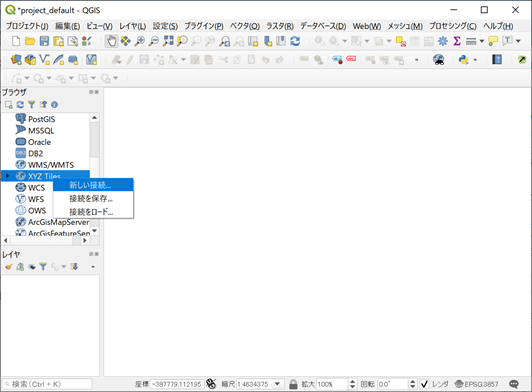Select ArcGisMapServer in the Browser tree
The width and height of the screenshot is (532, 392).
click(x=58, y=222)
